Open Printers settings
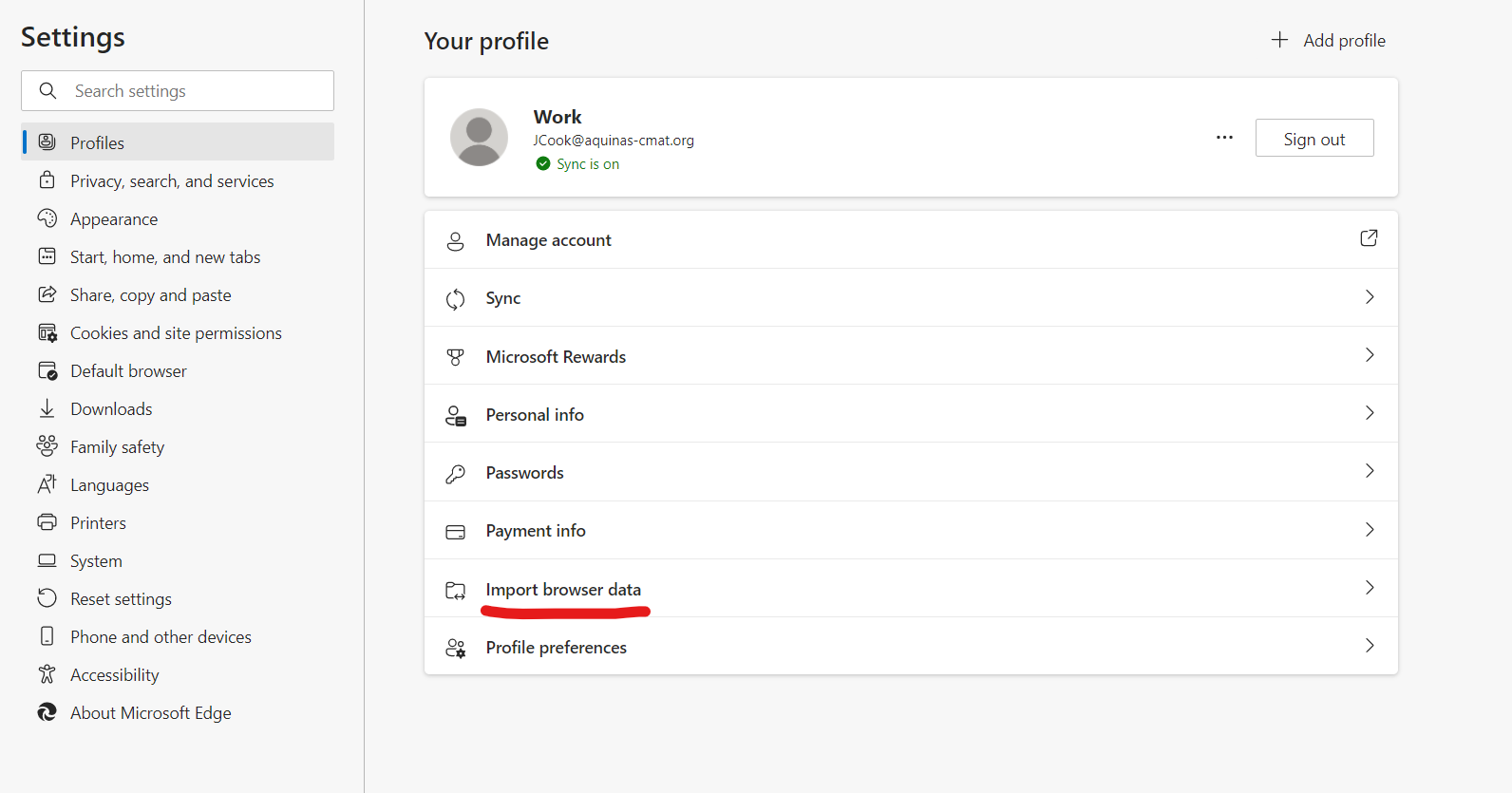The height and width of the screenshot is (793, 1512). (178, 522)
